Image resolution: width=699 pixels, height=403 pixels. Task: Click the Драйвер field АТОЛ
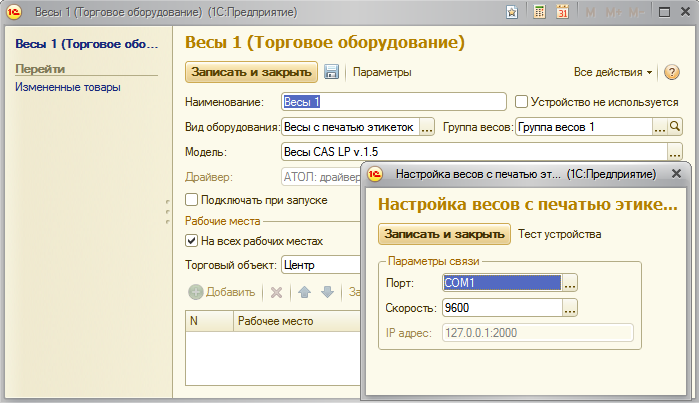[321, 177]
